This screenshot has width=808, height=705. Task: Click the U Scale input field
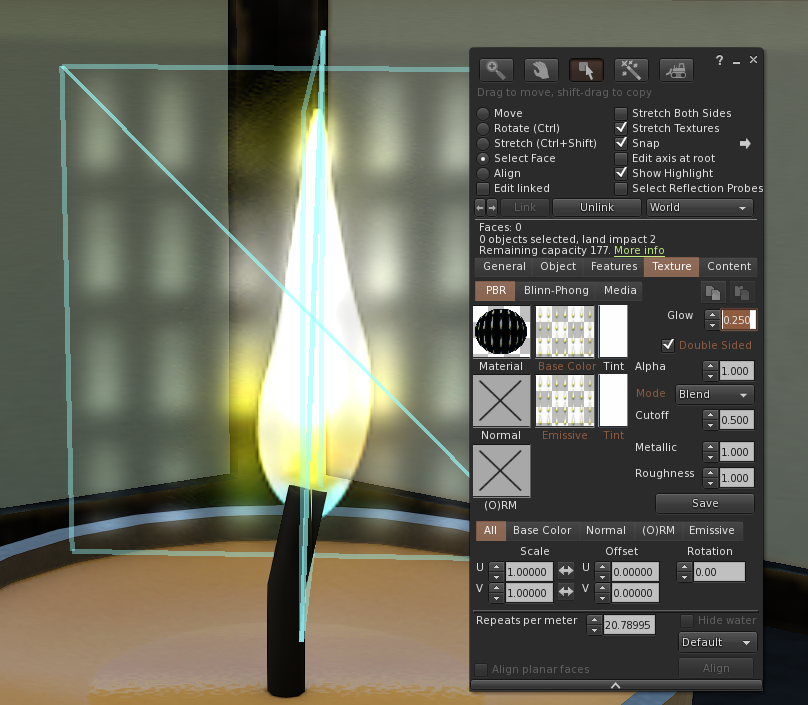pos(529,572)
